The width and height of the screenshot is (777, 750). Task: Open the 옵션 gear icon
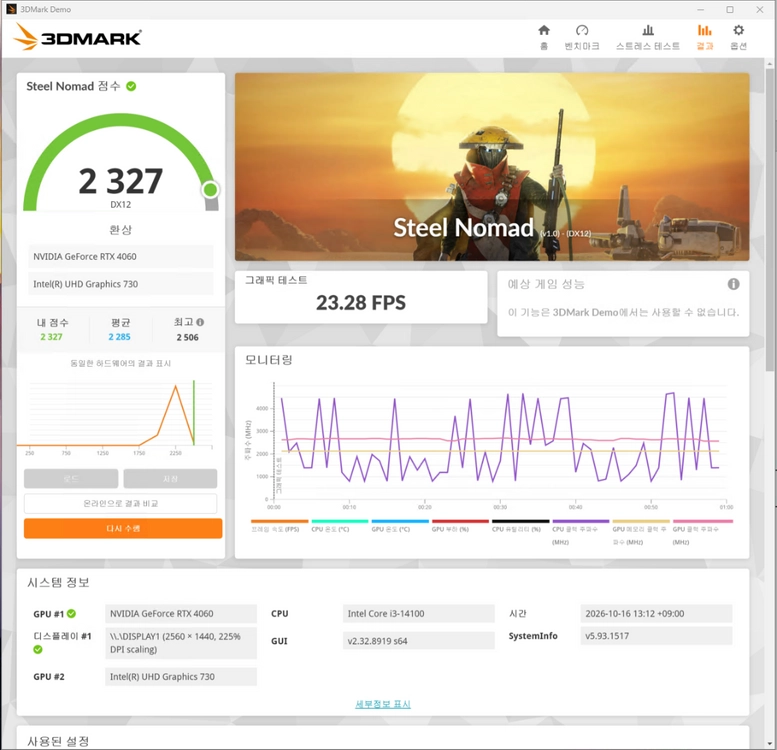738,31
